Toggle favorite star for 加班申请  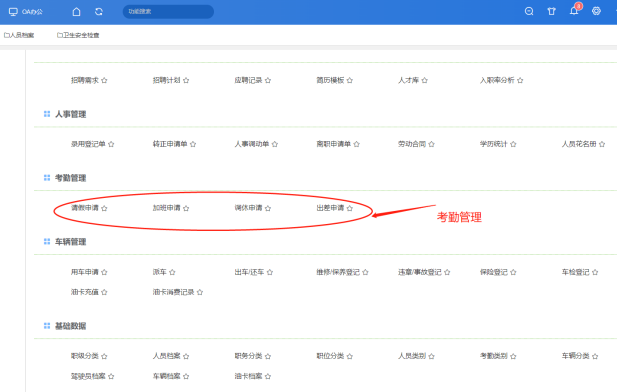coord(186,208)
